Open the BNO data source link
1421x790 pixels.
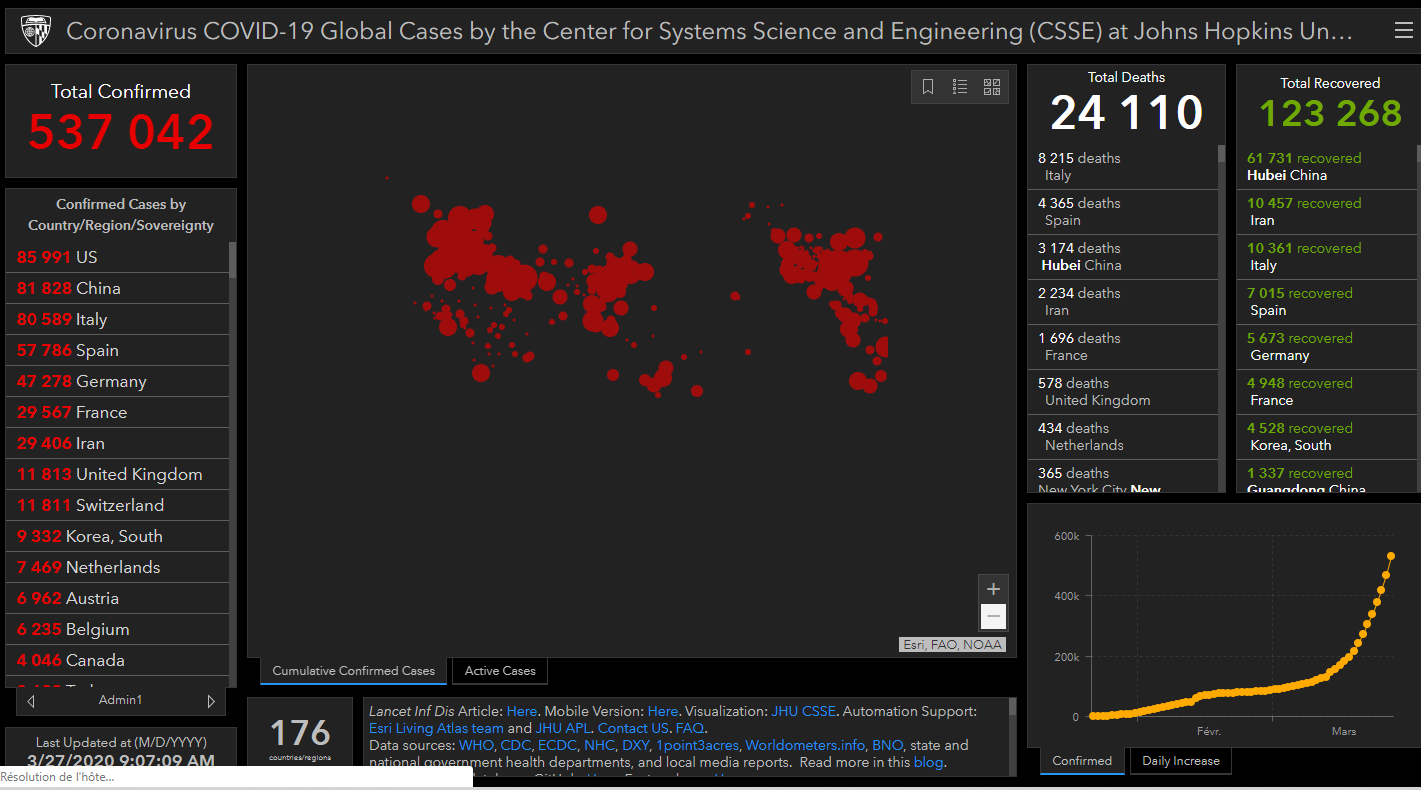point(887,746)
